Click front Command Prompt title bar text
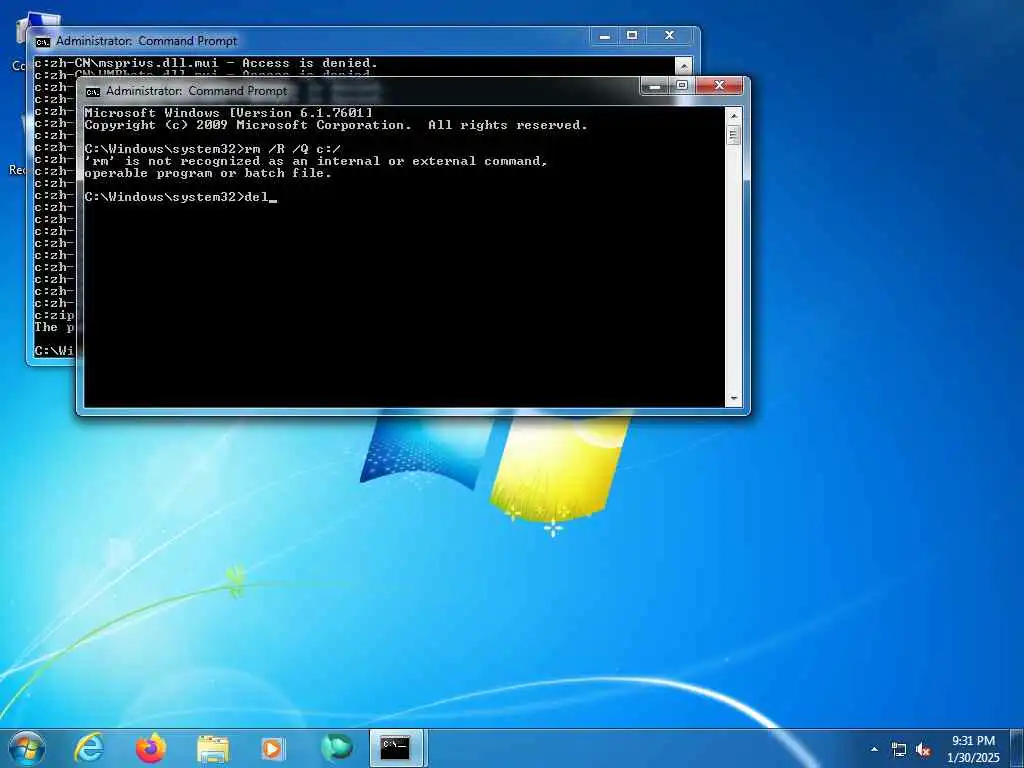This screenshot has width=1024, height=768. pyautogui.click(x=197, y=91)
